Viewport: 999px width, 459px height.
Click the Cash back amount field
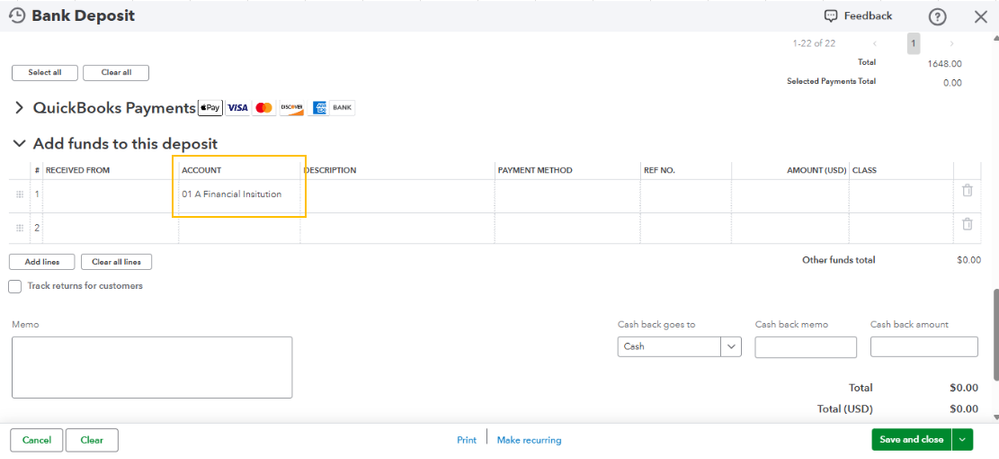pyautogui.click(x=923, y=347)
